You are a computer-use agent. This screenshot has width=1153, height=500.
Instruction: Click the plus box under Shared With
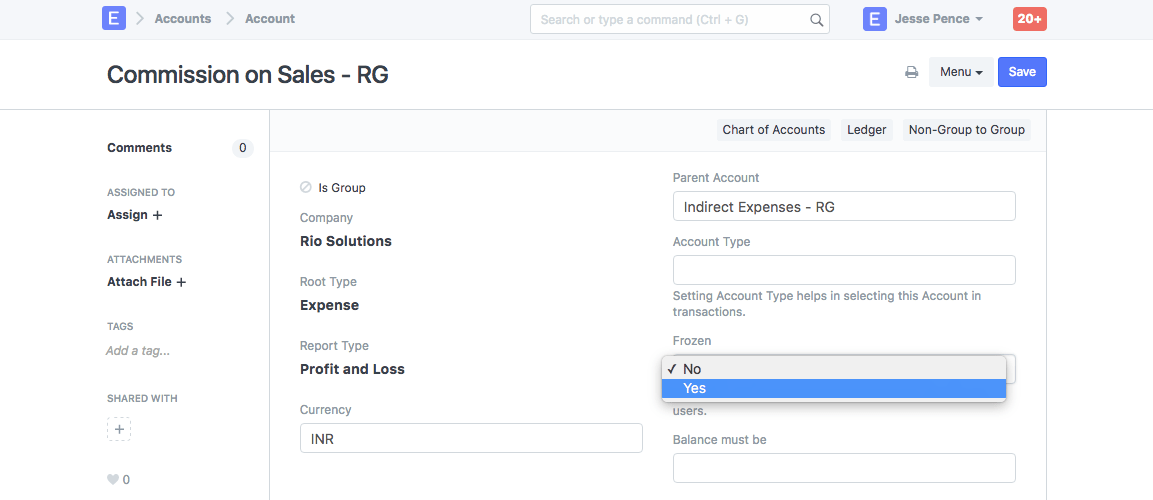[119, 429]
